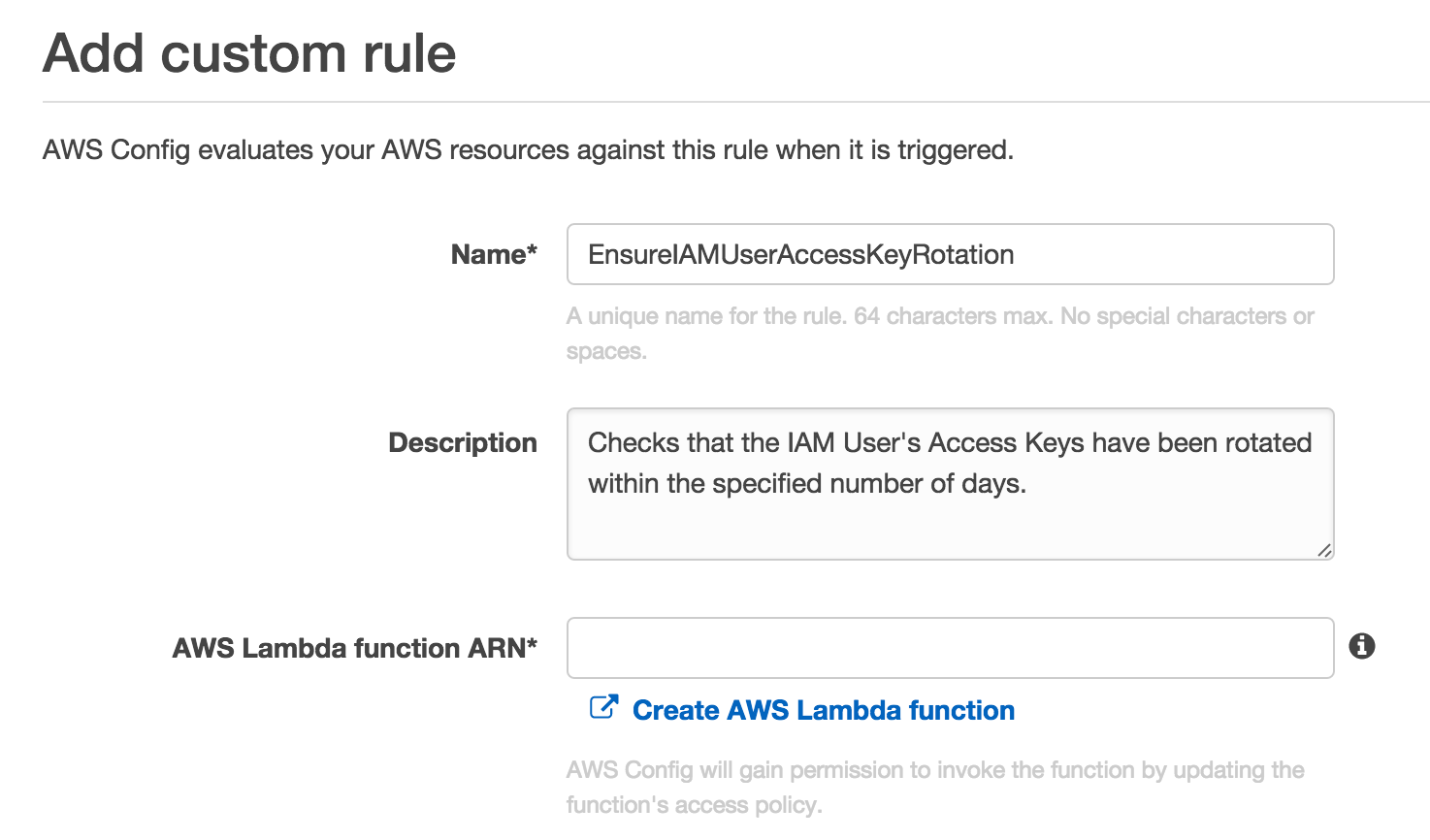The image size is (1430, 840).
Task: Click the Name* field label
Action: click(494, 253)
